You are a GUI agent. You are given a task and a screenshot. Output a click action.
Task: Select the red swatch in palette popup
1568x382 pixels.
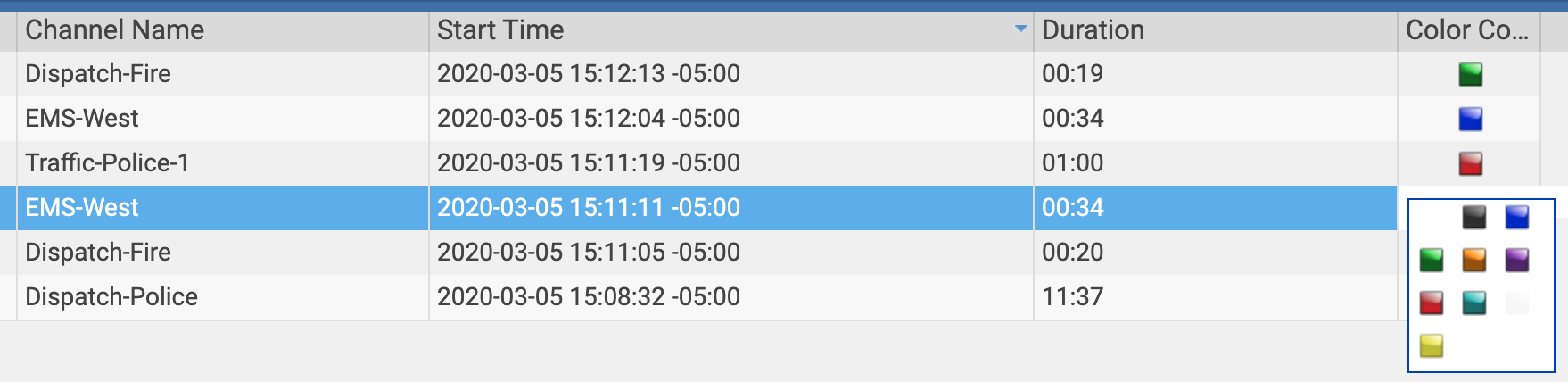[1432, 303]
